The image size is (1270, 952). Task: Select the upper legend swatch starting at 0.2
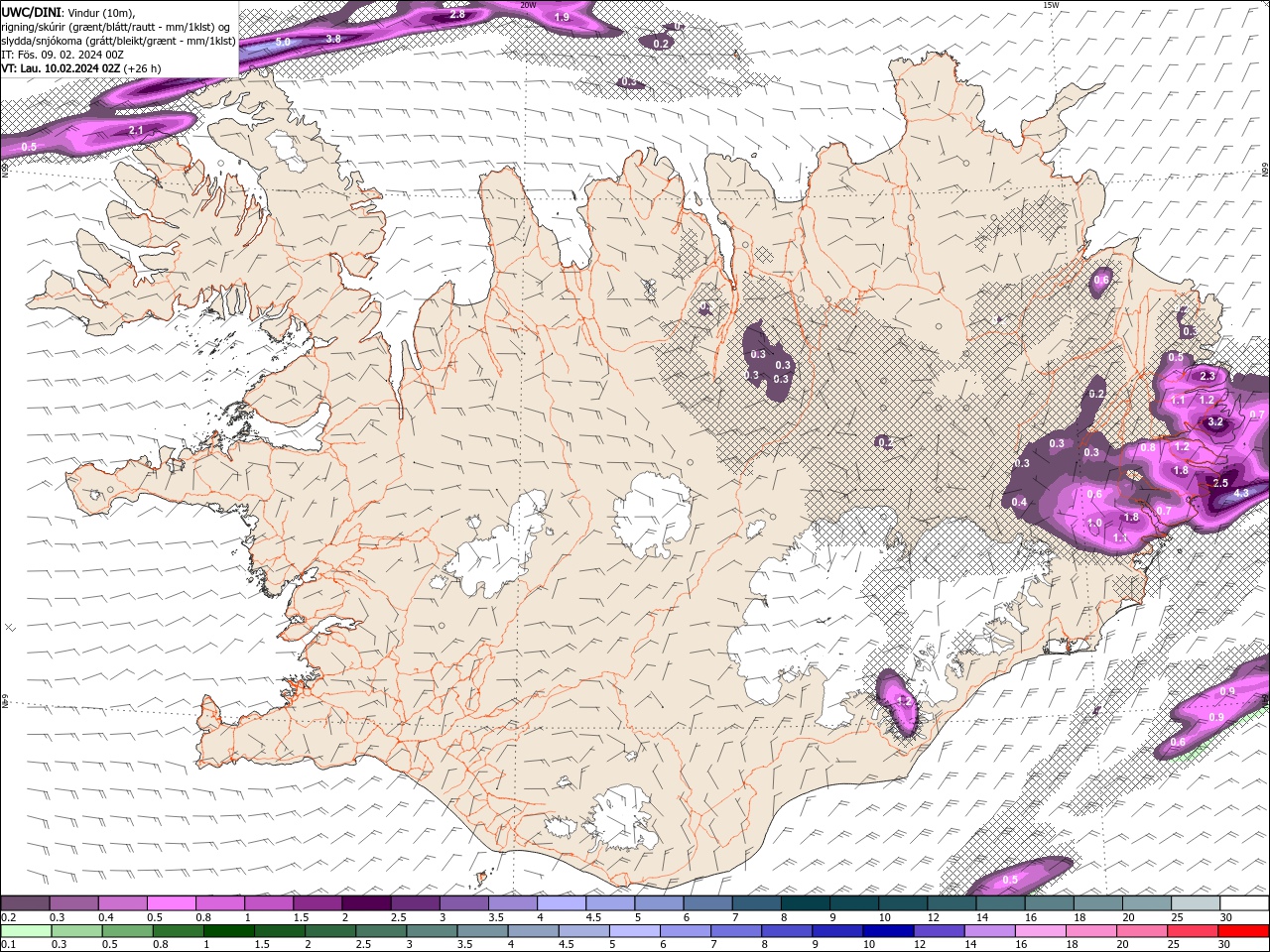(x=25, y=903)
